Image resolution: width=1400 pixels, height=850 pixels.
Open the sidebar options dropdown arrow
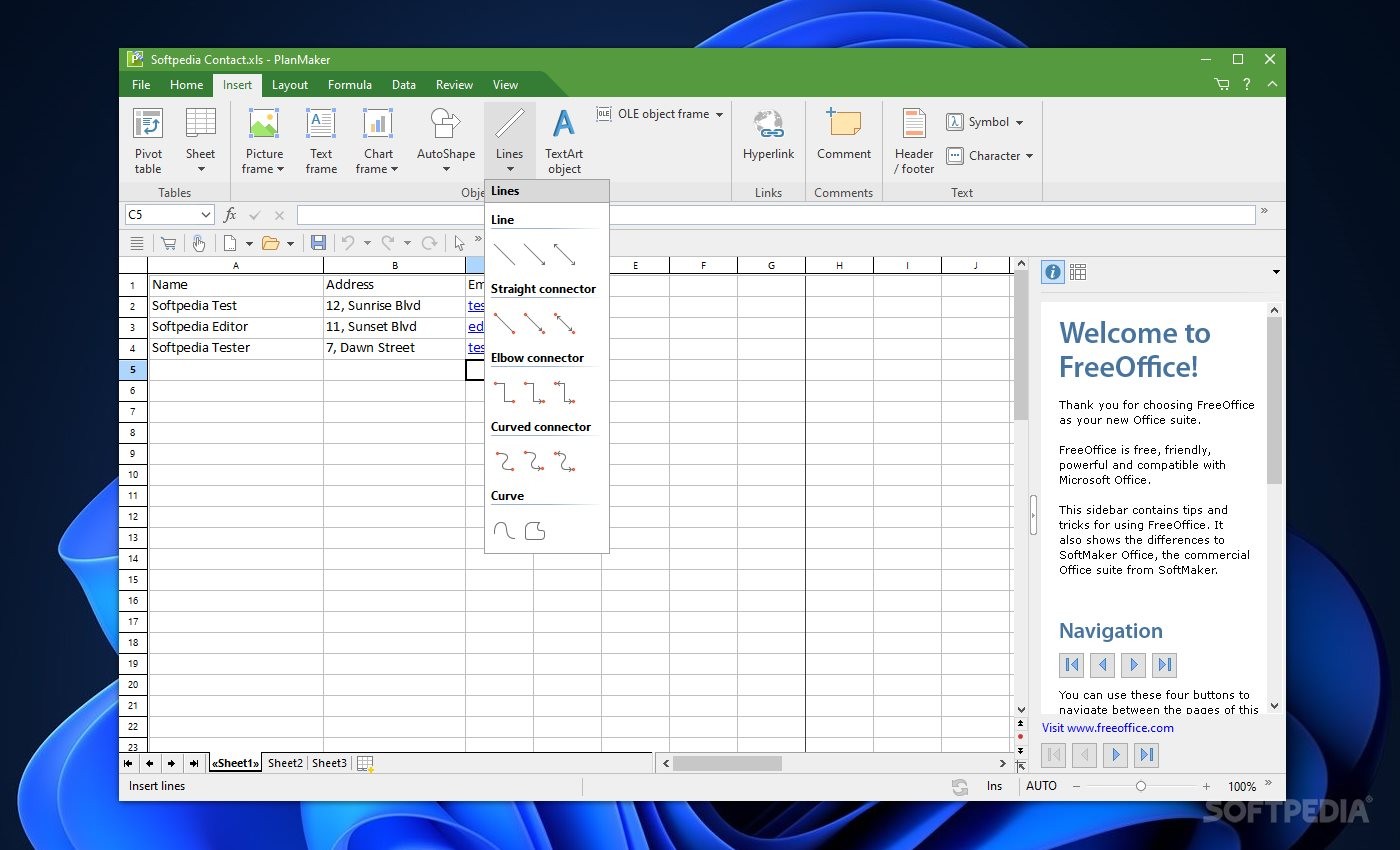point(1276,272)
